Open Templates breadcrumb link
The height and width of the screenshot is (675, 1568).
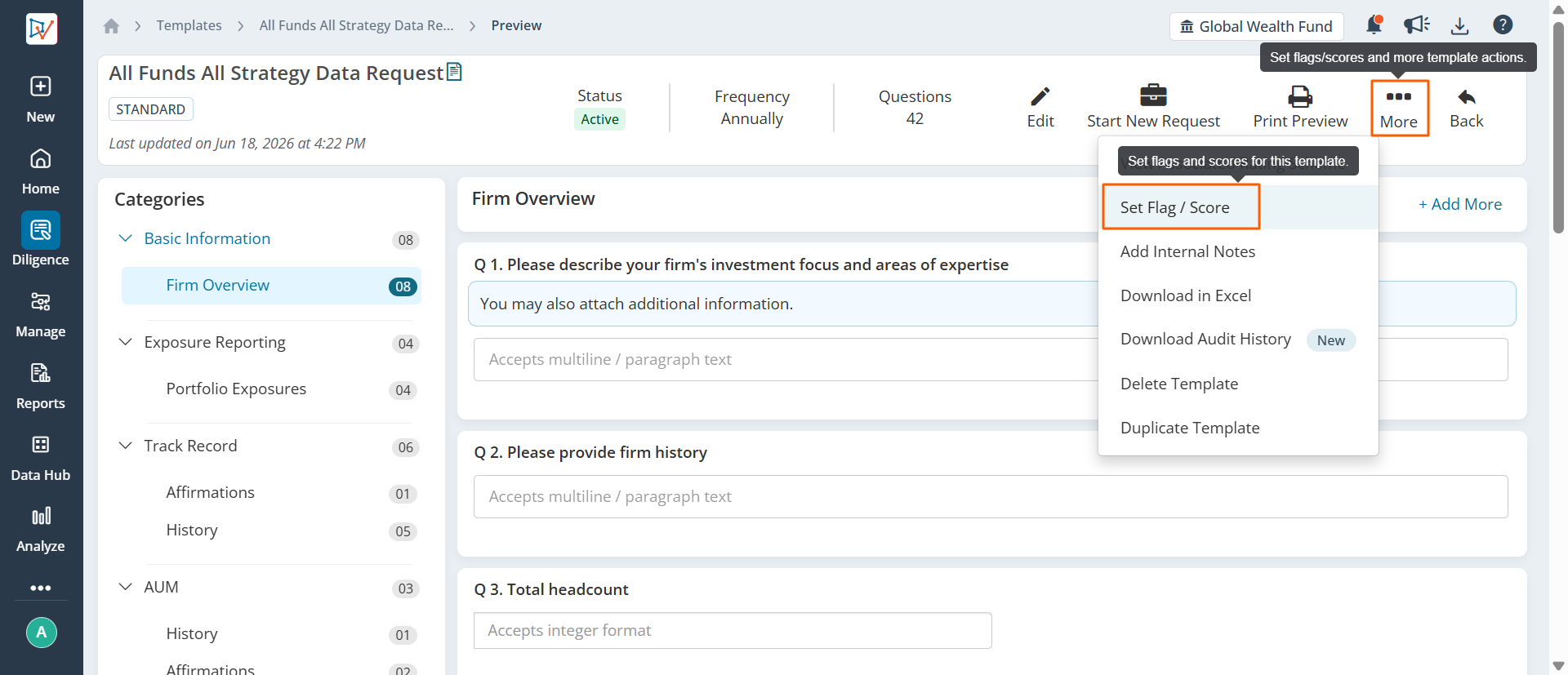[189, 25]
